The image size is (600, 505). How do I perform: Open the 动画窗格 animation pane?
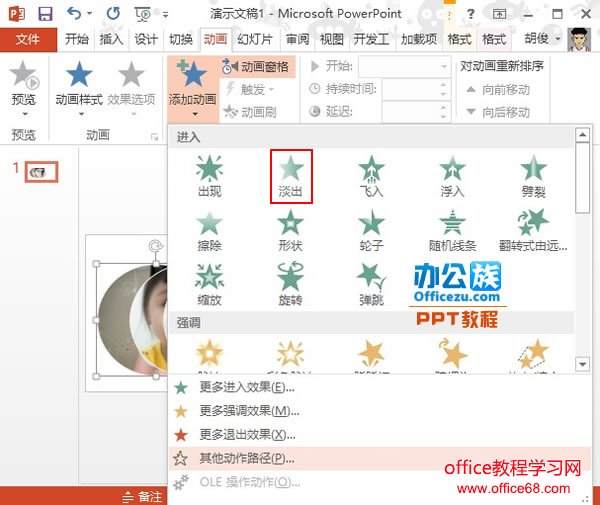pyautogui.click(x=255, y=67)
